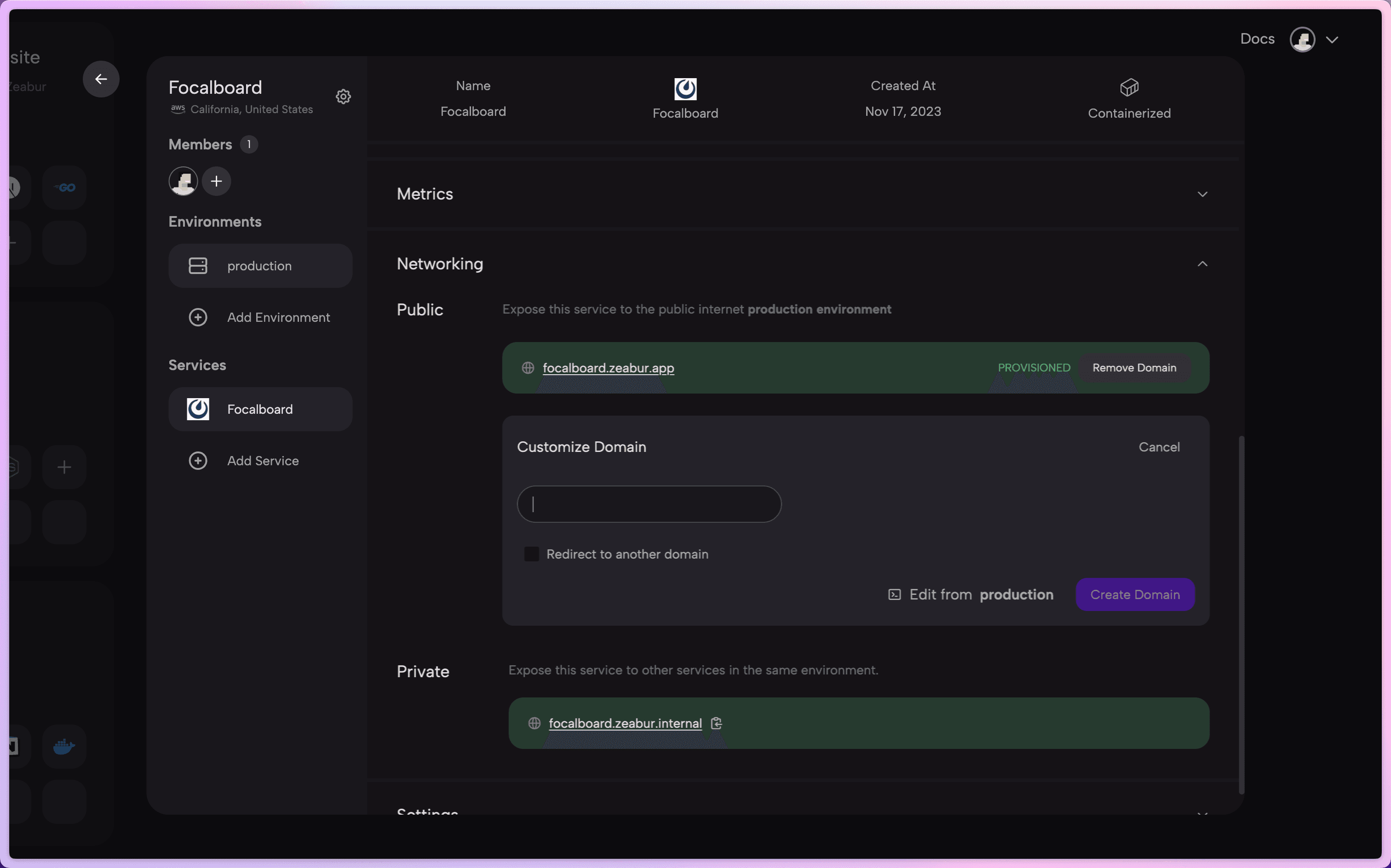Viewport: 1391px width, 868px height.
Task: Check Redirect to another domain
Action: tap(531, 554)
